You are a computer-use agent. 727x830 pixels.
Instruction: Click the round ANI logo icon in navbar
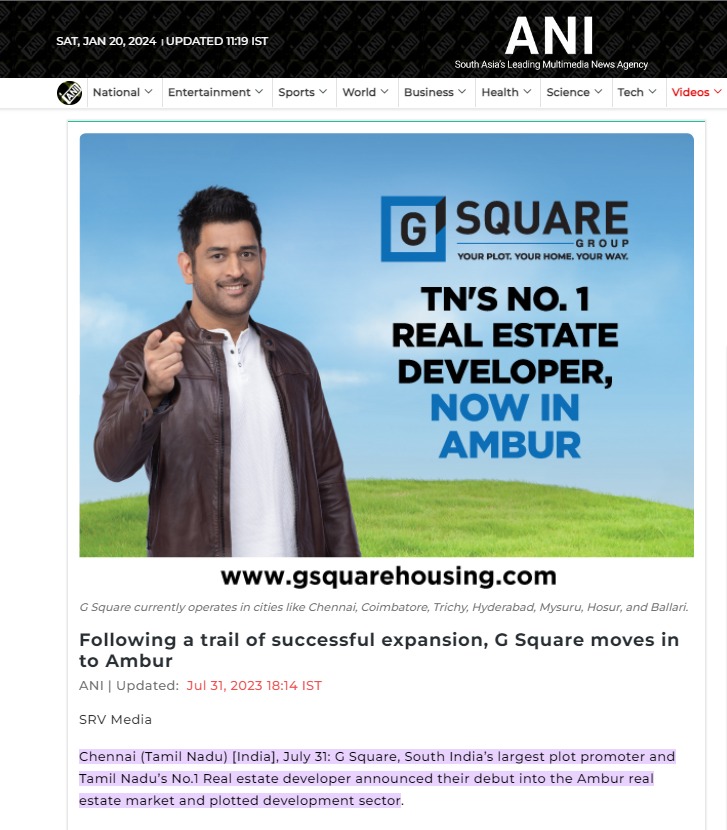(x=69, y=93)
